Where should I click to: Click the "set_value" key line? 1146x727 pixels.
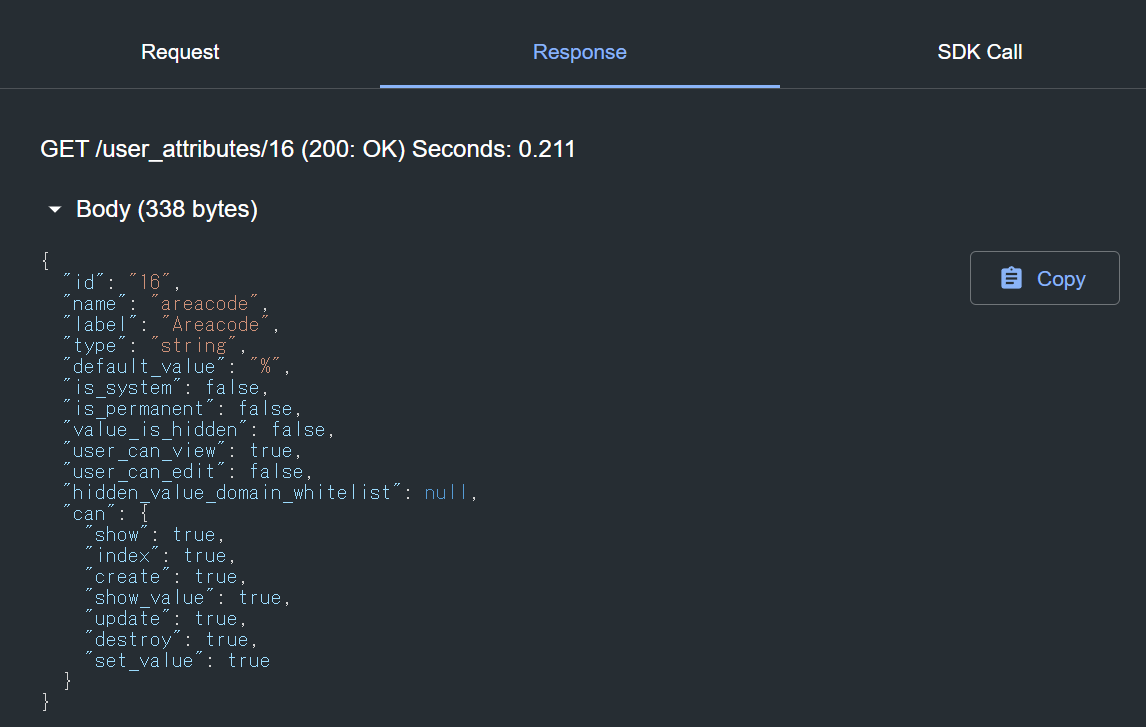point(178,661)
